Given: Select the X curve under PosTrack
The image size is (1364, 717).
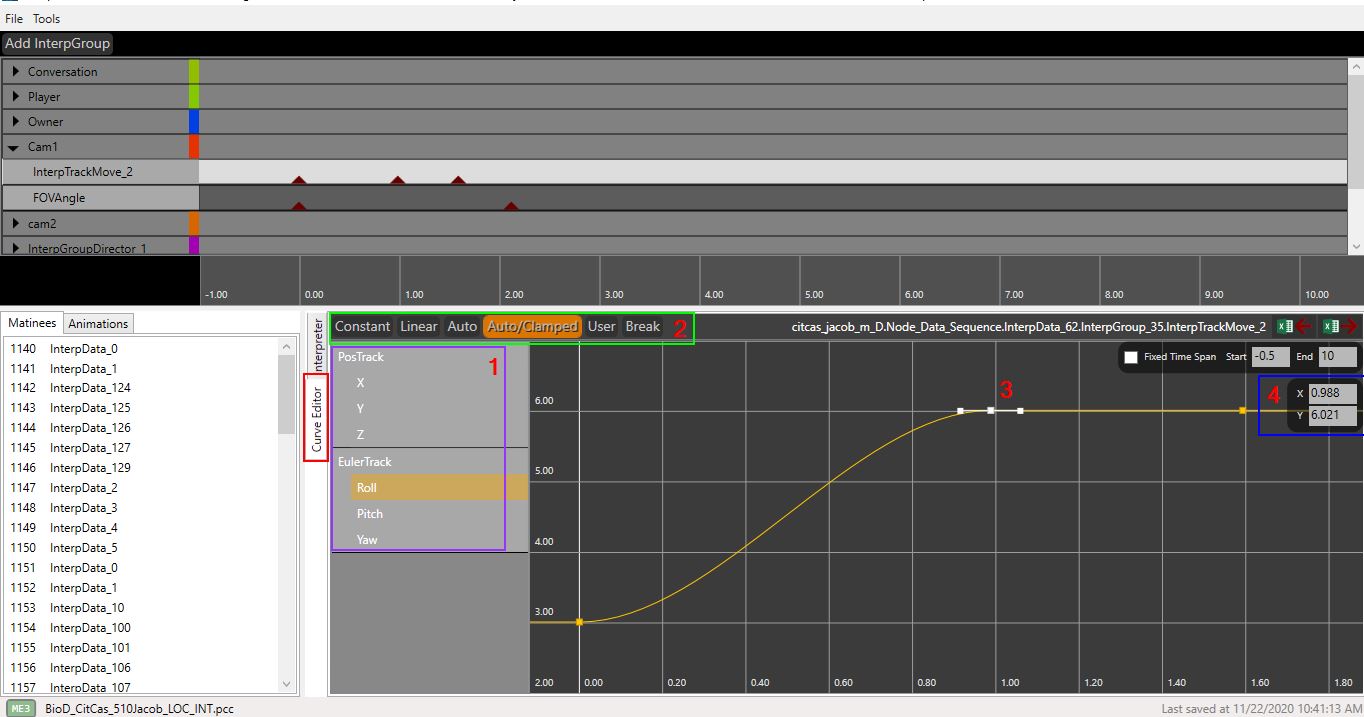Looking at the screenshot, I should pos(361,383).
